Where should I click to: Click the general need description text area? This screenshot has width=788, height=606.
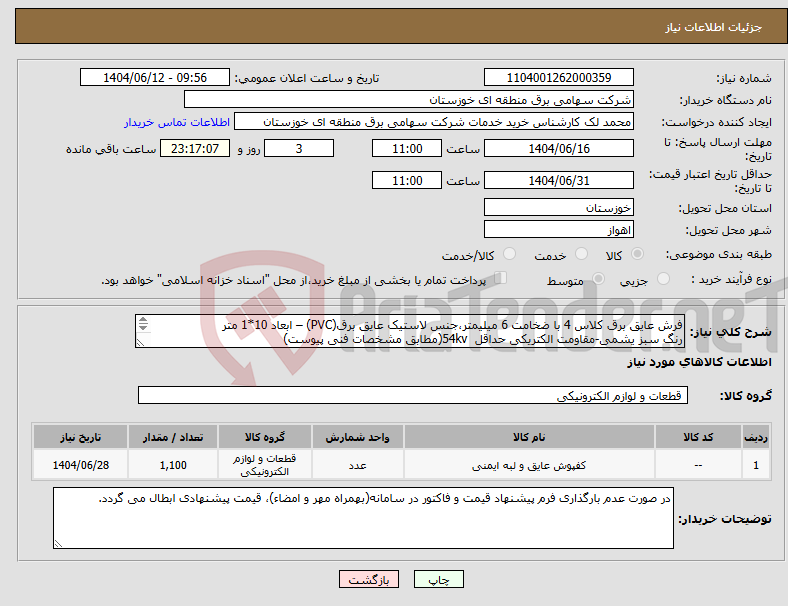click(410, 331)
